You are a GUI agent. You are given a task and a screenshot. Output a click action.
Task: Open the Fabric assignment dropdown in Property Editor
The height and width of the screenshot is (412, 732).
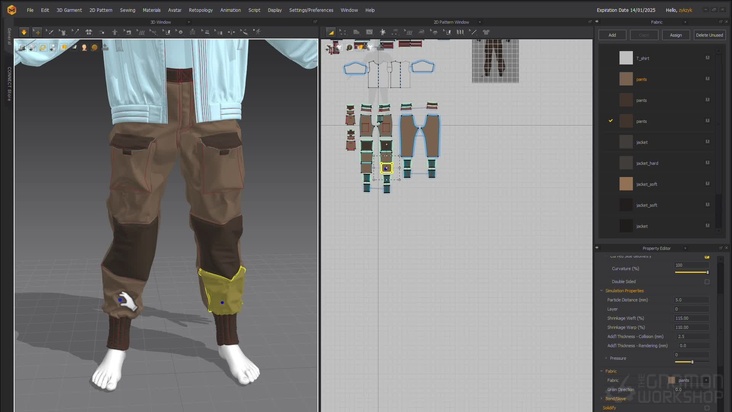click(706, 380)
